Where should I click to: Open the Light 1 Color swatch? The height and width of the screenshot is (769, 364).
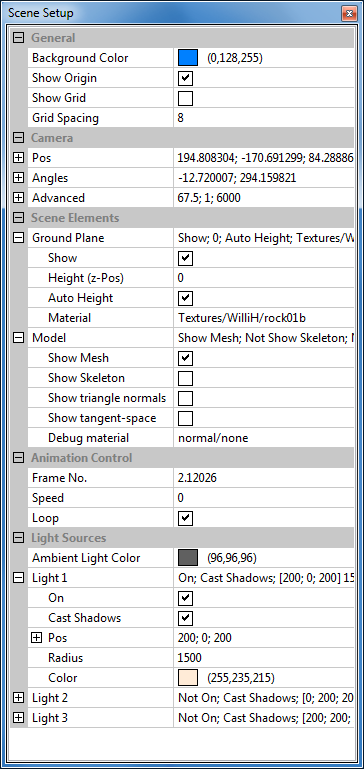pyautogui.click(x=188, y=678)
